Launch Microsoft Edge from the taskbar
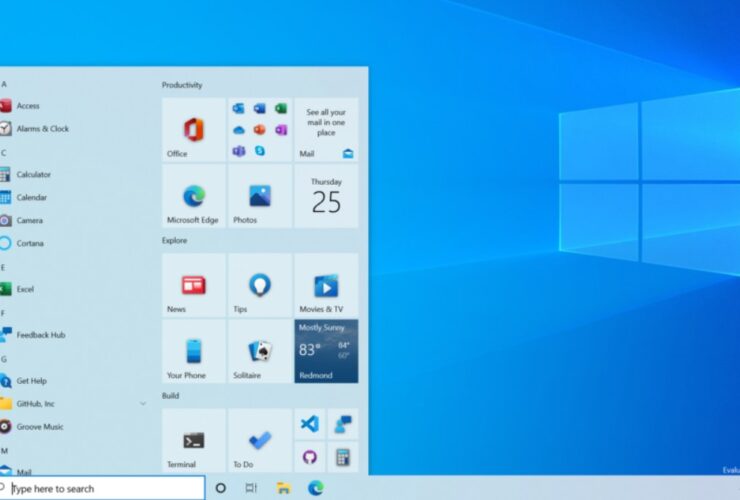This screenshot has width=740, height=500. coord(316,488)
